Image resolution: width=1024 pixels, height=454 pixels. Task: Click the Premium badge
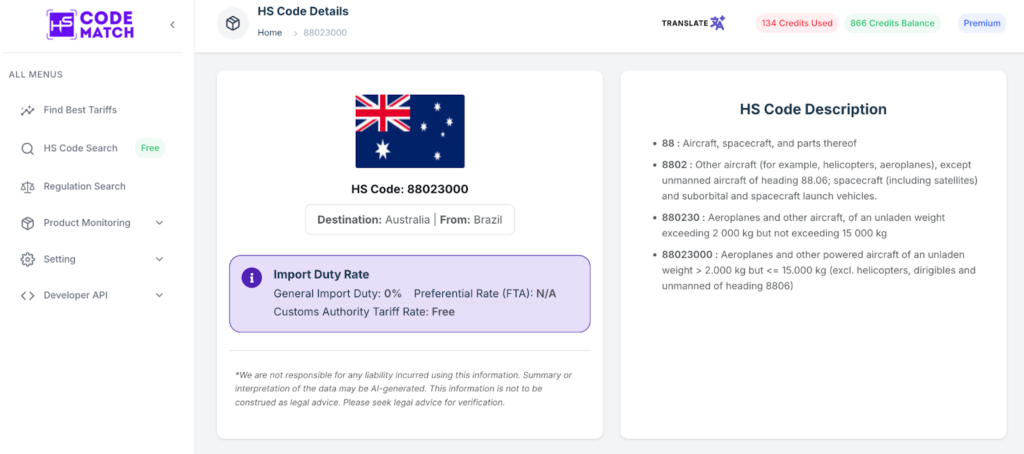pyautogui.click(x=982, y=24)
